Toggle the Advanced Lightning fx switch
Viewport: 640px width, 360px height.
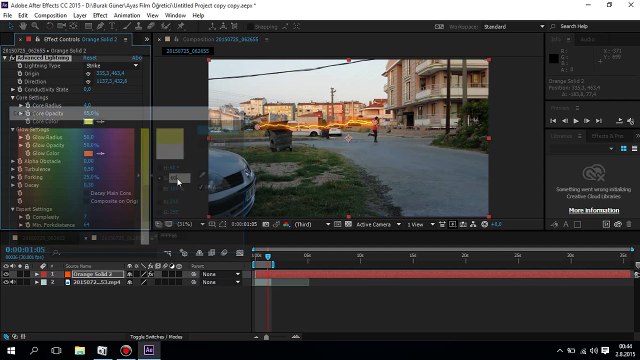tap(12, 58)
